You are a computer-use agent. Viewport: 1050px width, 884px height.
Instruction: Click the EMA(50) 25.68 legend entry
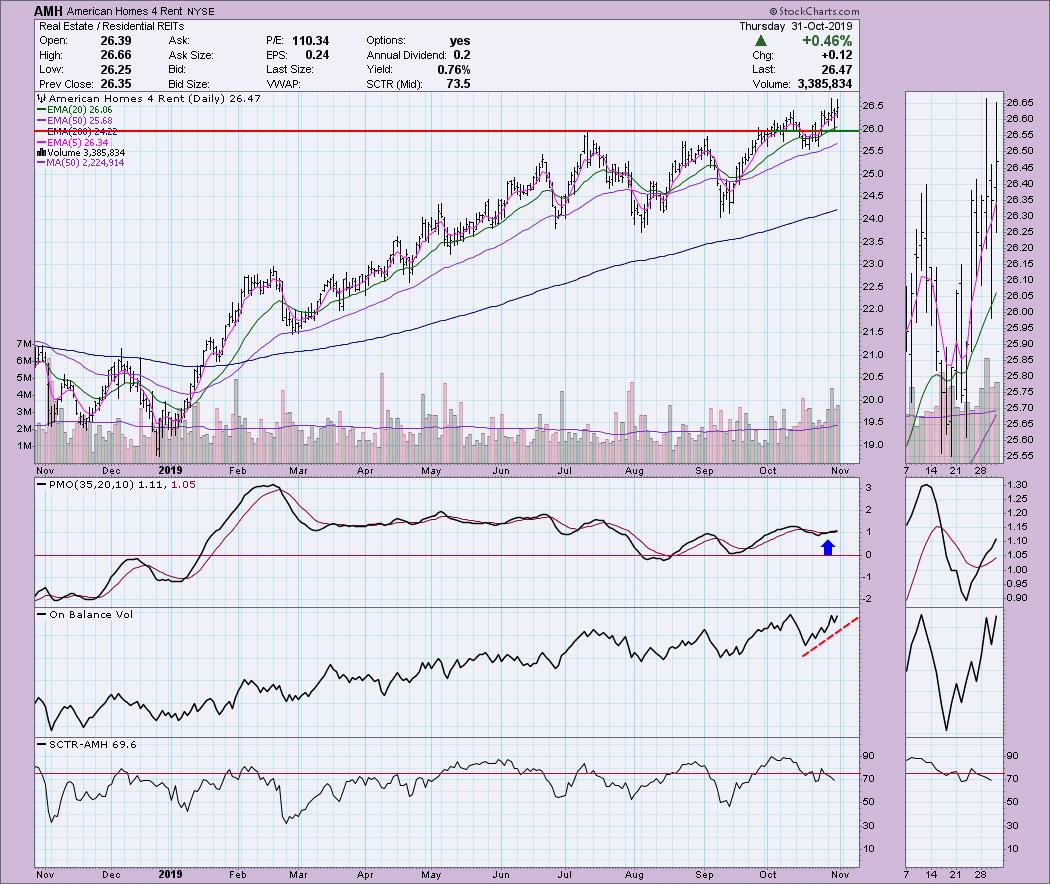pos(80,121)
